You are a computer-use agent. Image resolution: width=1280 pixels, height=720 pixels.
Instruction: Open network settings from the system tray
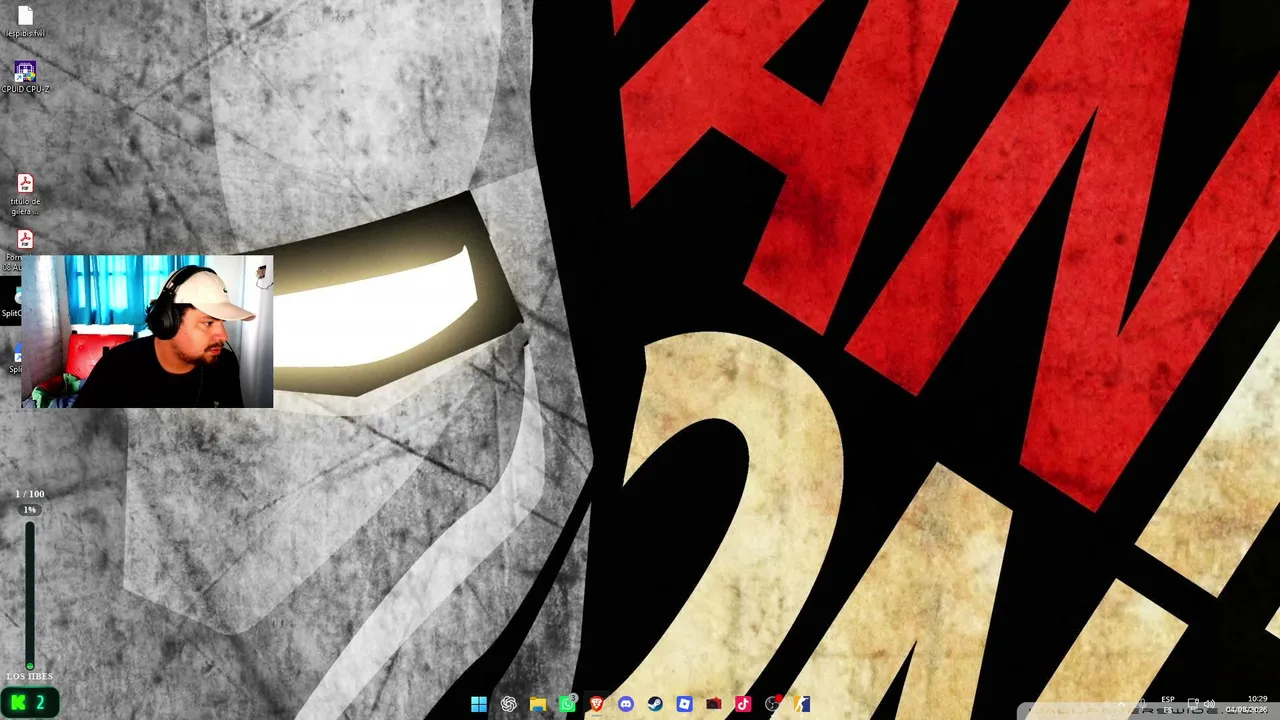[1193, 704]
